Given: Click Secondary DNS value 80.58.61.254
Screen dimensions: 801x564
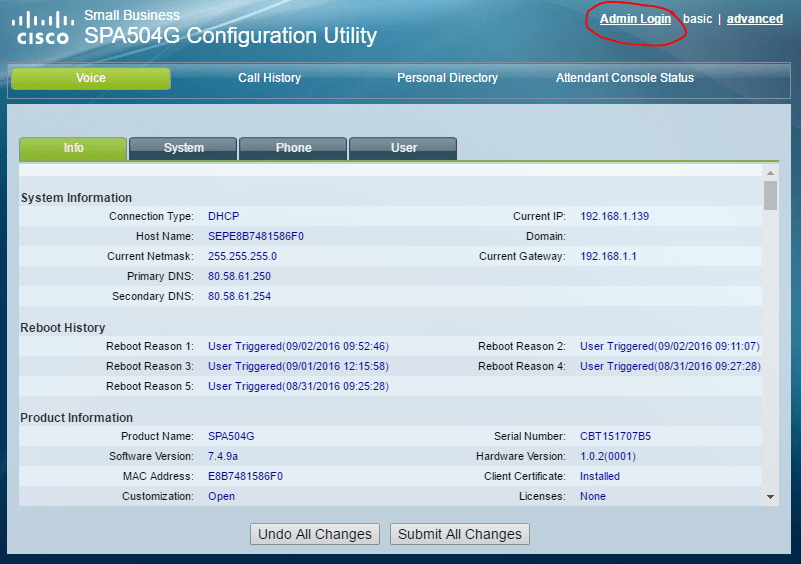Looking at the screenshot, I should (x=239, y=296).
